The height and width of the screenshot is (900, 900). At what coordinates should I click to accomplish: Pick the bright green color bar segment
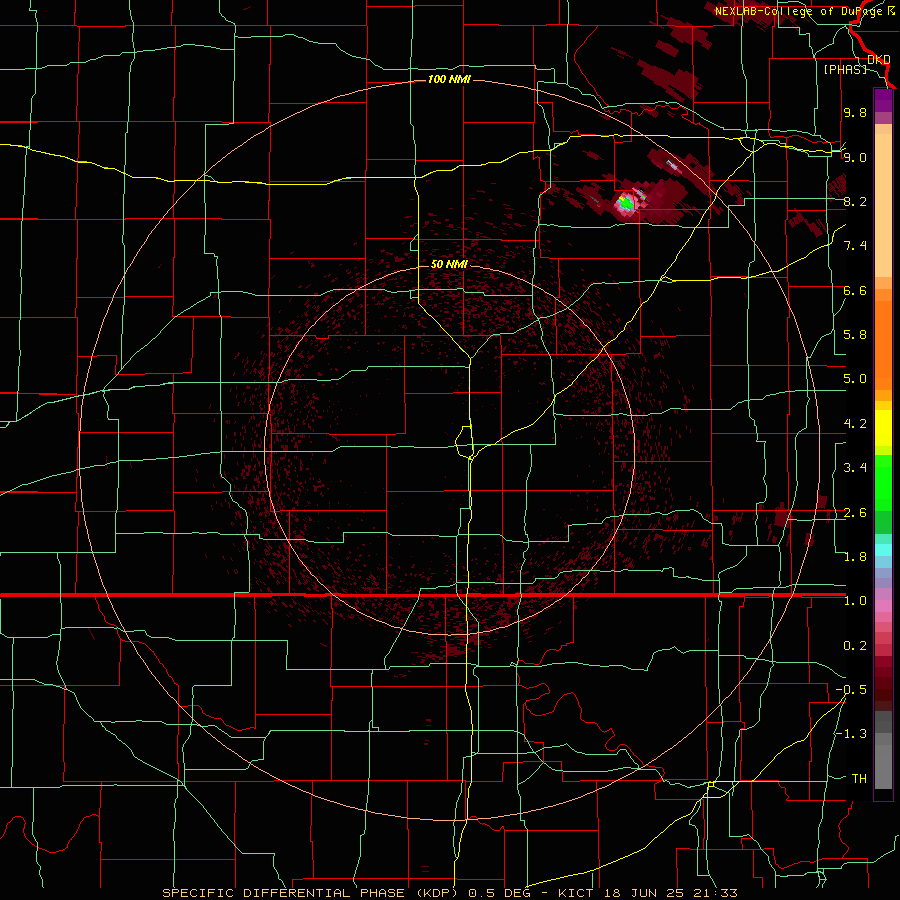click(x=883, y=482)
